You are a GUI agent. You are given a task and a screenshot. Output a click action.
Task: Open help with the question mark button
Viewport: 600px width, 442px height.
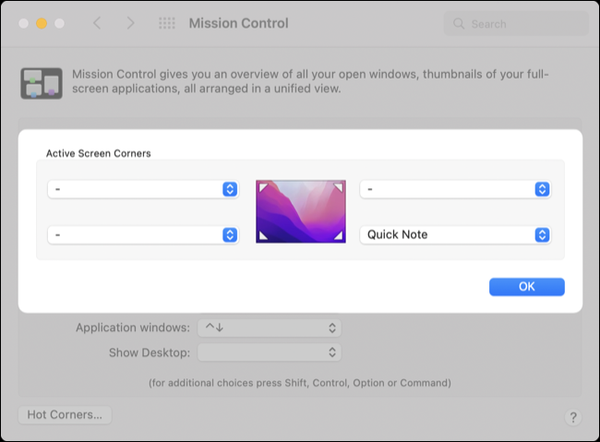[573, 417]
